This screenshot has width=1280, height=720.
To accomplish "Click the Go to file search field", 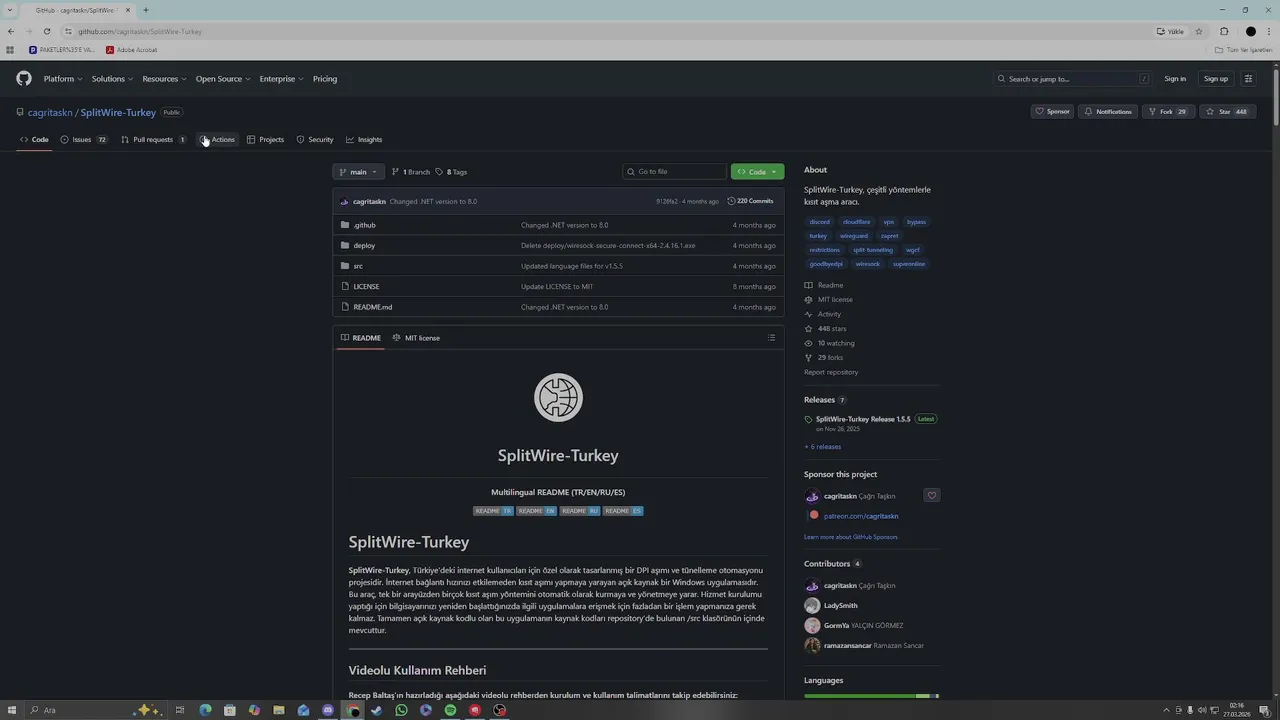I will [674, 172].
